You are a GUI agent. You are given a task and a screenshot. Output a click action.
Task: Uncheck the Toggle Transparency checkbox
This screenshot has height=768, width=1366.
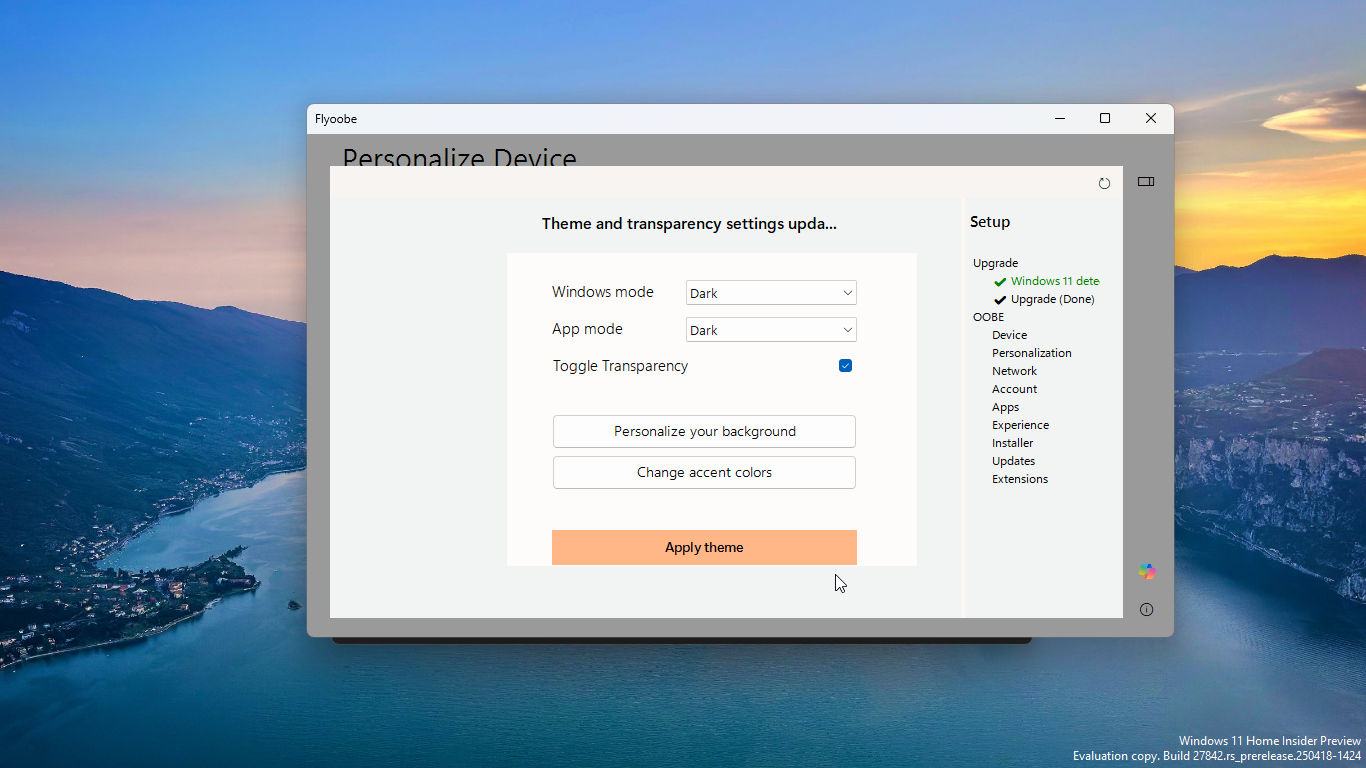[845, 366]
